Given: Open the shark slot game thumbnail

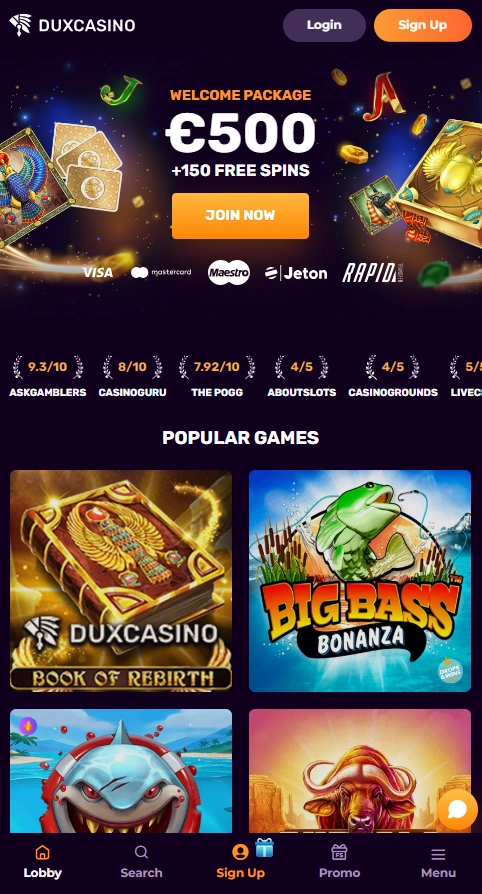Looking at the screenshot, I should 121,770.
